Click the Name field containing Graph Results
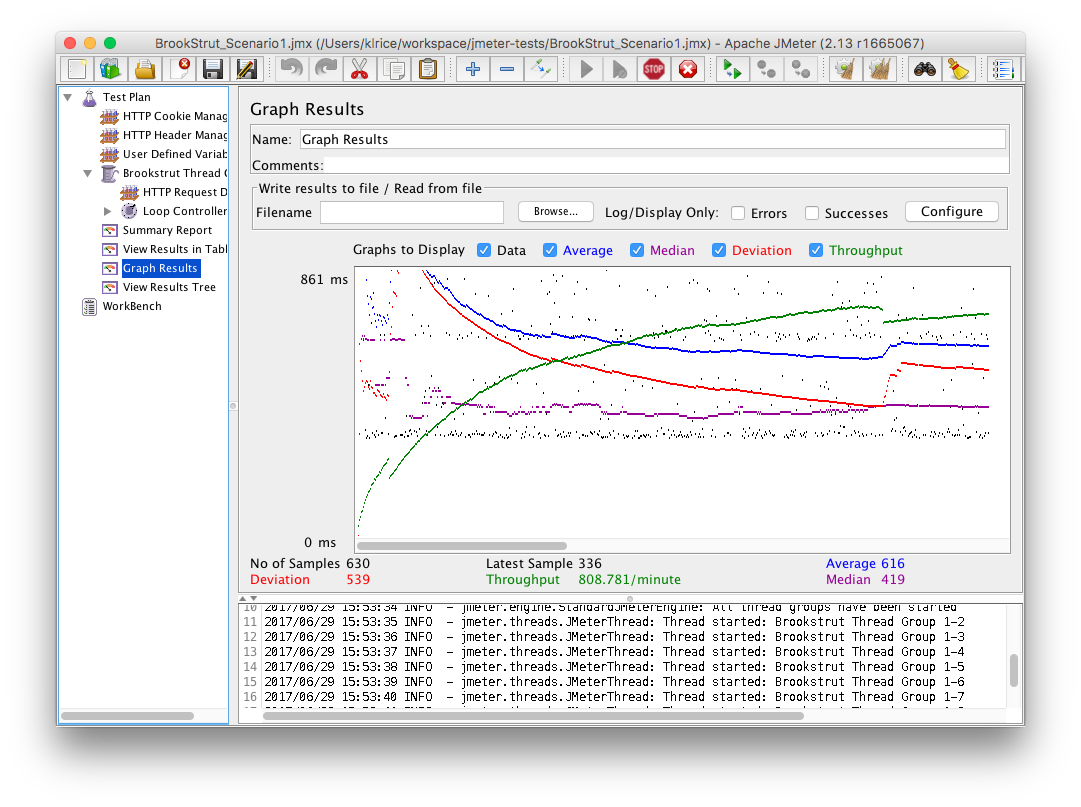1081x807 pixels. pyautogui.click(x=653, y=139)
